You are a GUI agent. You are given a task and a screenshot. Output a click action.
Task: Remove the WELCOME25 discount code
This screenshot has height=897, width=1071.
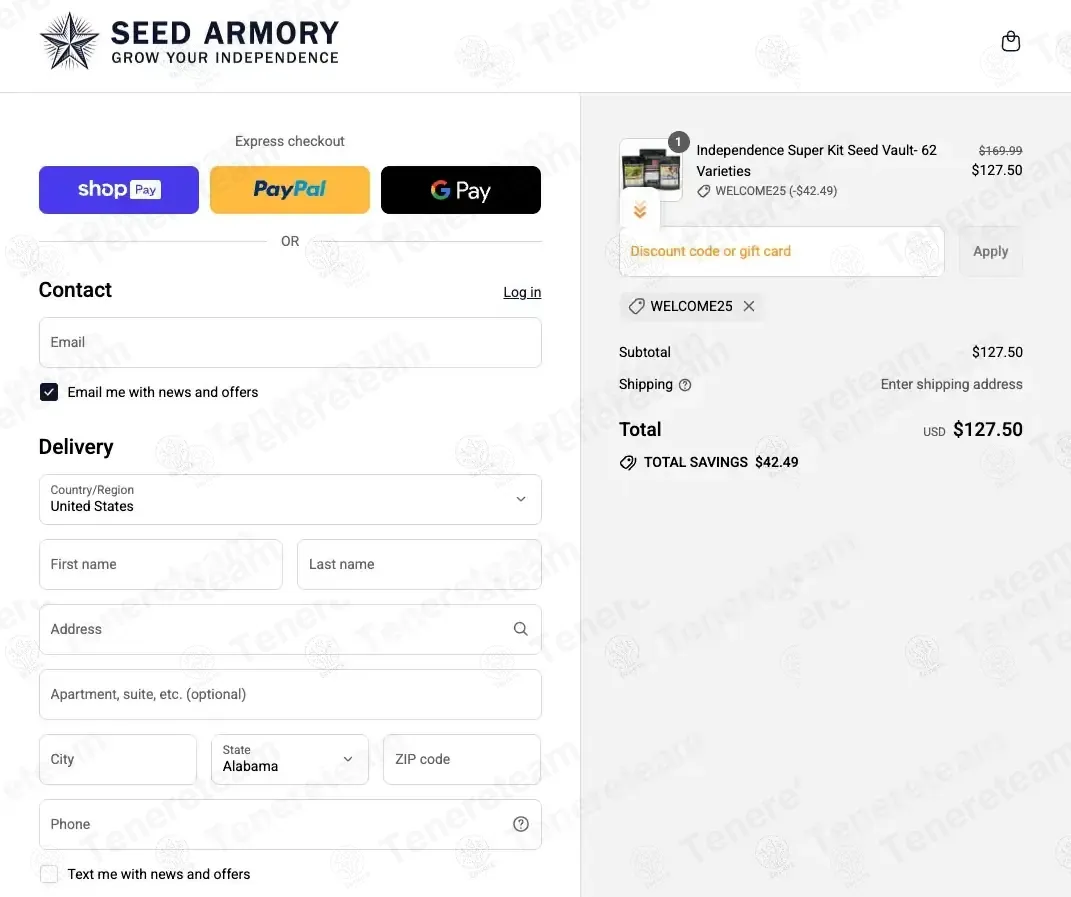[x=749, y=306]
